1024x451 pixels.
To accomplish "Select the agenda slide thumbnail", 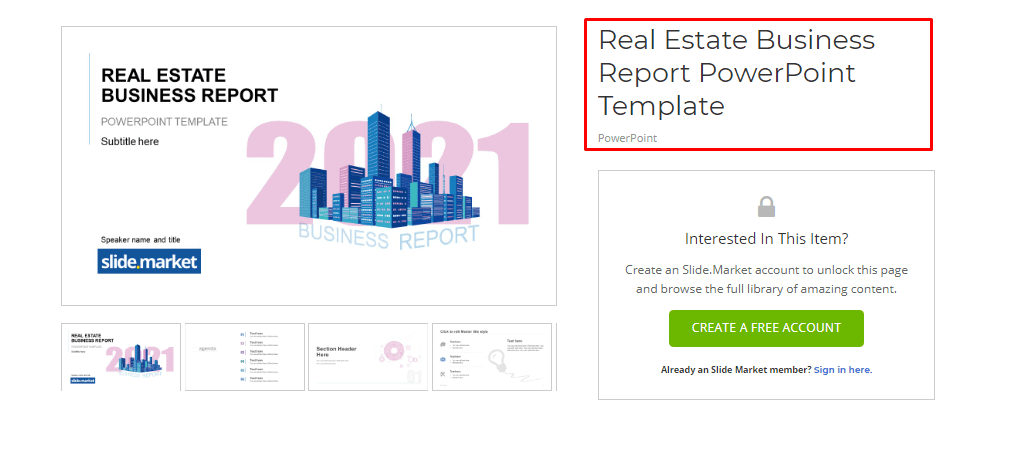I will tap(245, 357).
